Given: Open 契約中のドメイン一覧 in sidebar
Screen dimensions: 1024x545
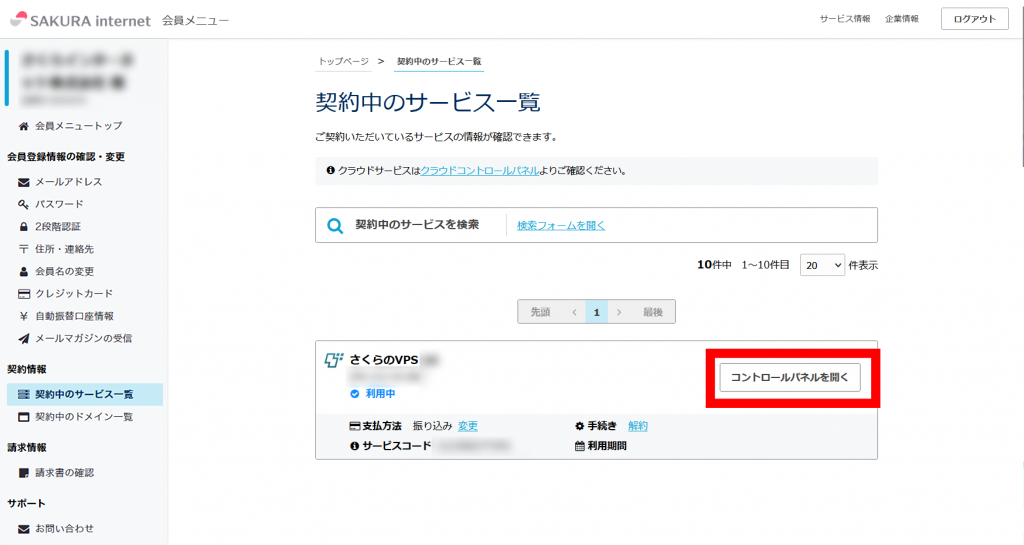Looking at the screenshot, I should point(84,416).
